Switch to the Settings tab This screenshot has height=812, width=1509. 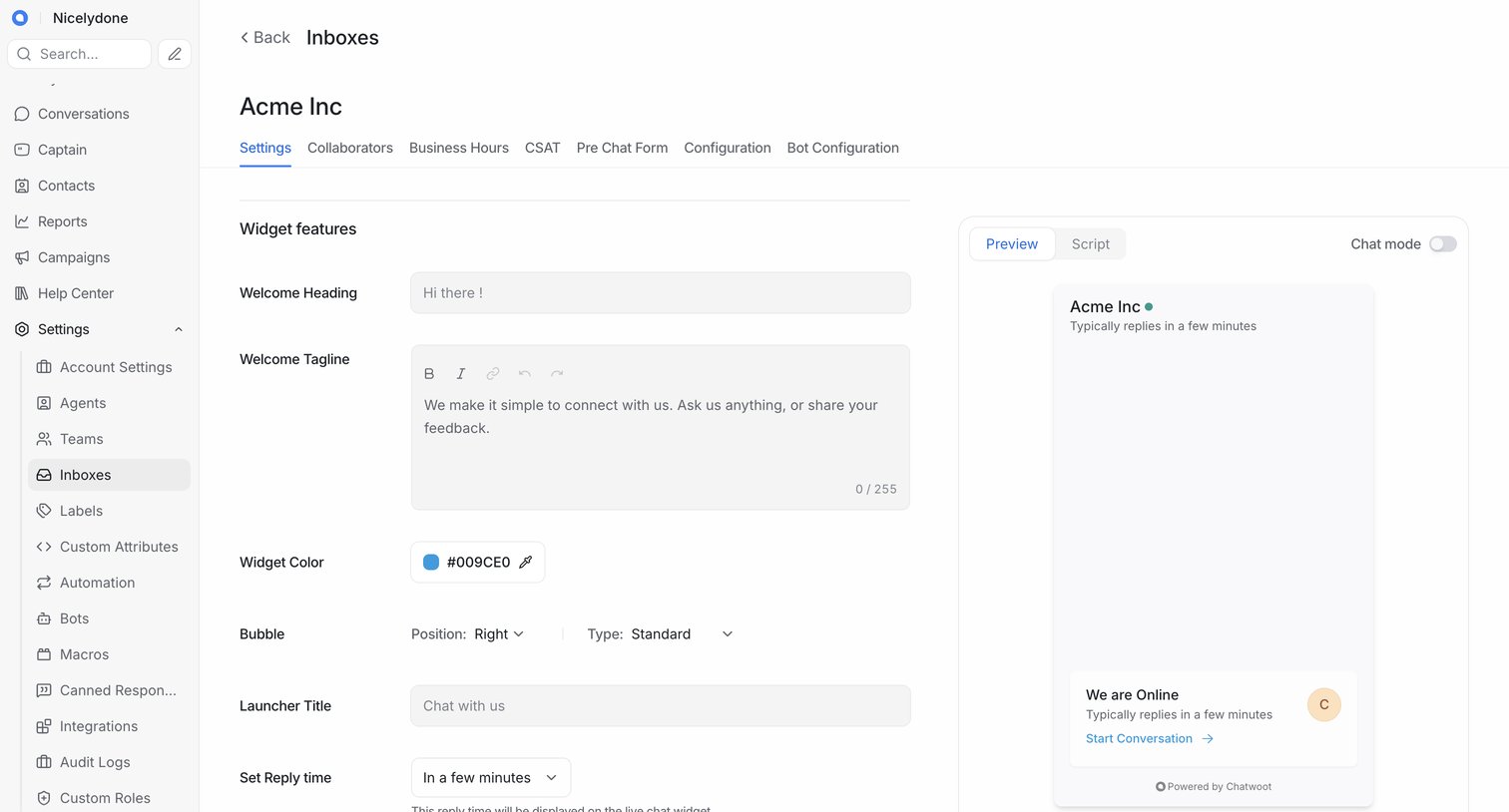click(265, 148)
